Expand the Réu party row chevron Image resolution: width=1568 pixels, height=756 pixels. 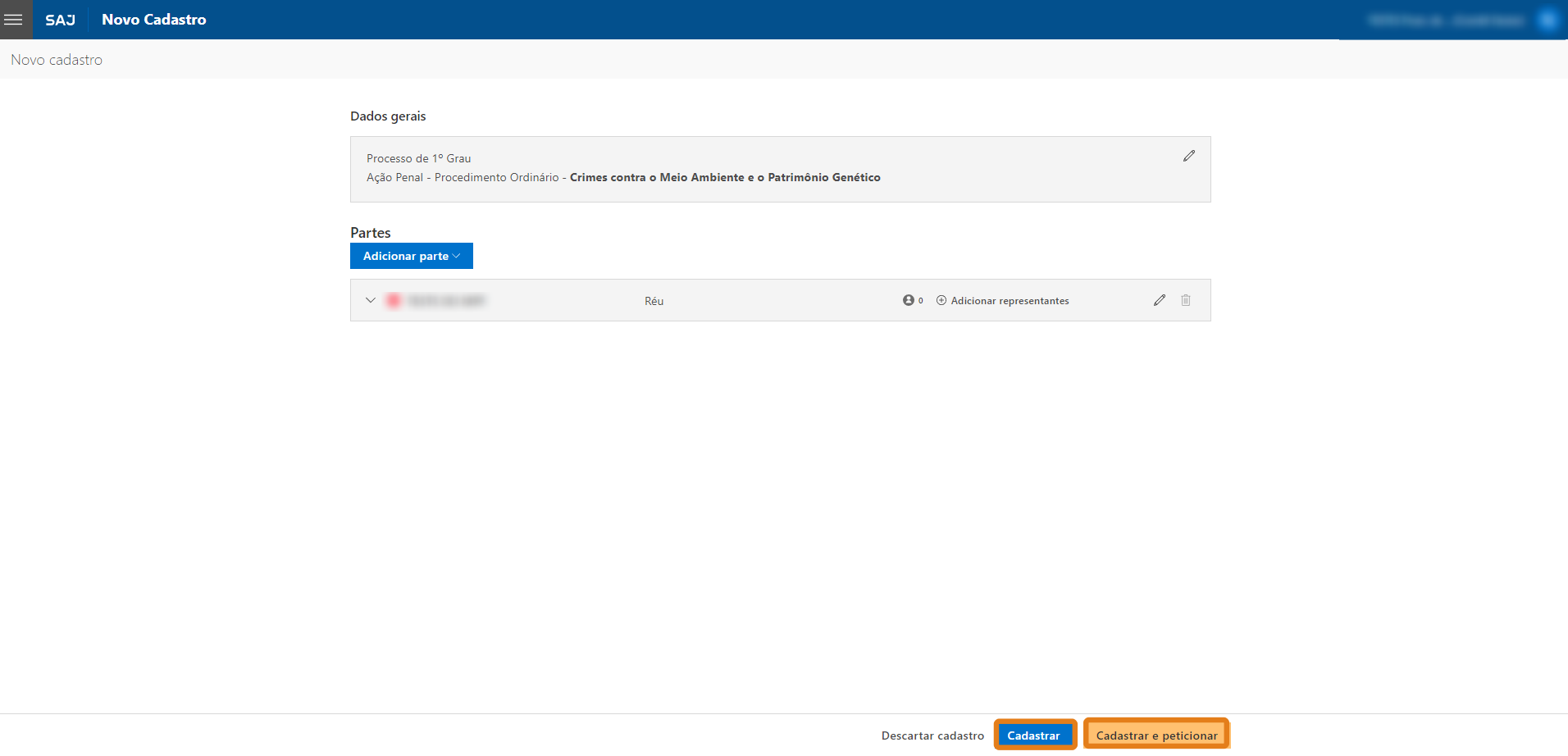pos(371,300)
